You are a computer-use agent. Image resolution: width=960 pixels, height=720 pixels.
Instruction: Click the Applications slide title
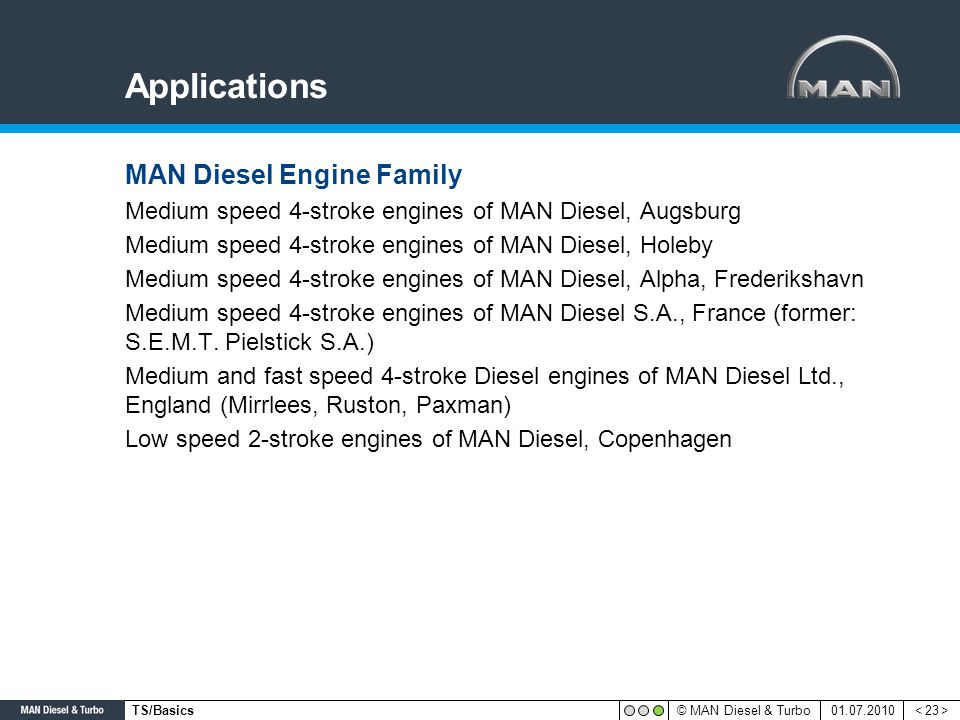pos(226,86)
